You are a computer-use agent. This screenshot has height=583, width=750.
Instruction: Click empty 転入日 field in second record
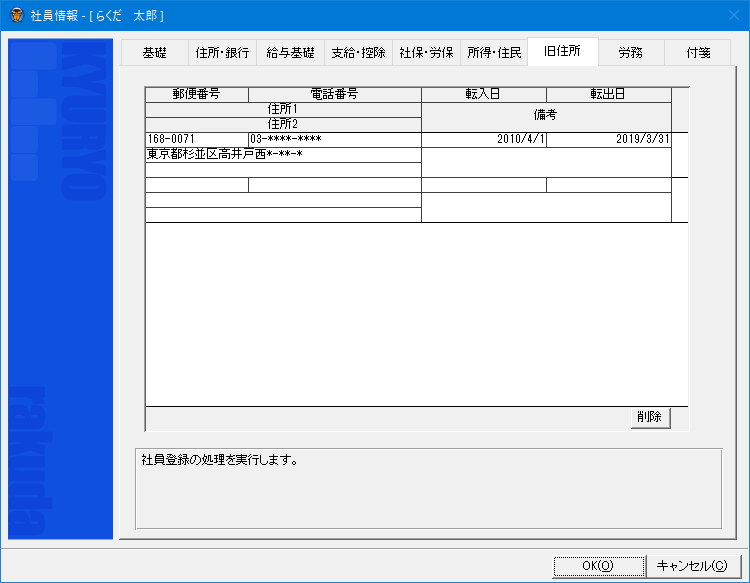[x=484, y=185]
